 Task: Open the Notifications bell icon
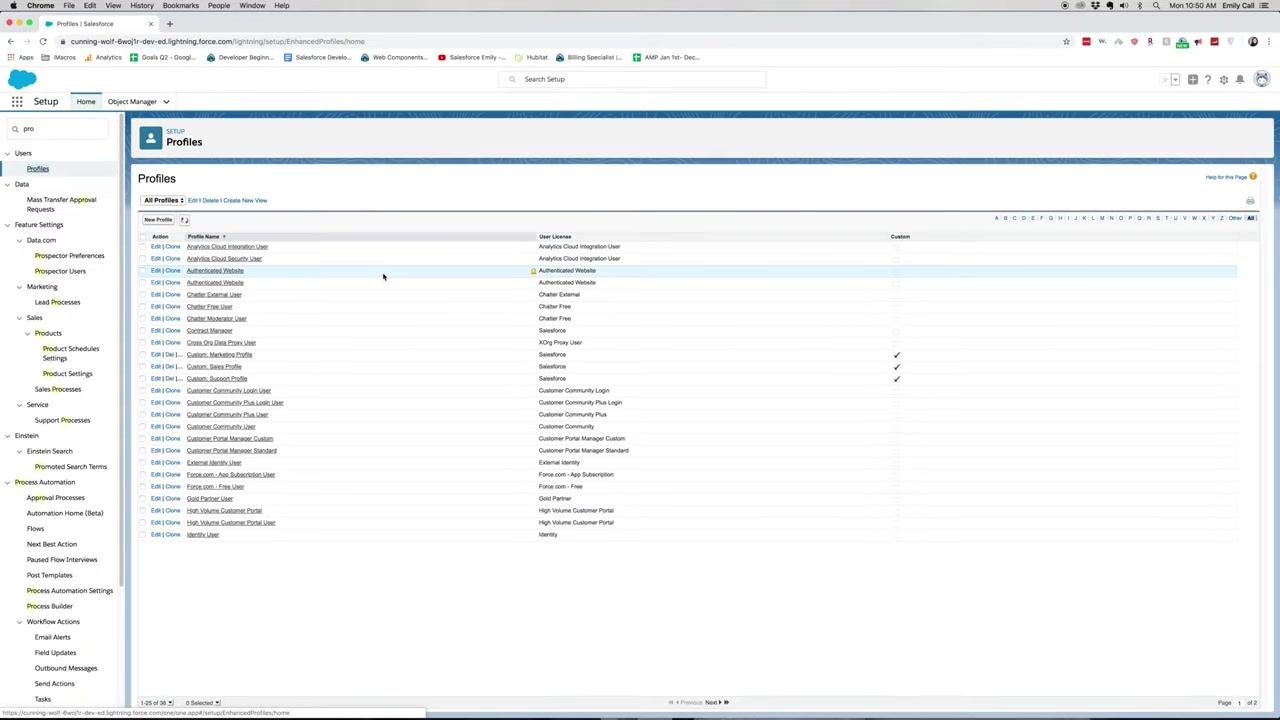tap(1240, 79)
